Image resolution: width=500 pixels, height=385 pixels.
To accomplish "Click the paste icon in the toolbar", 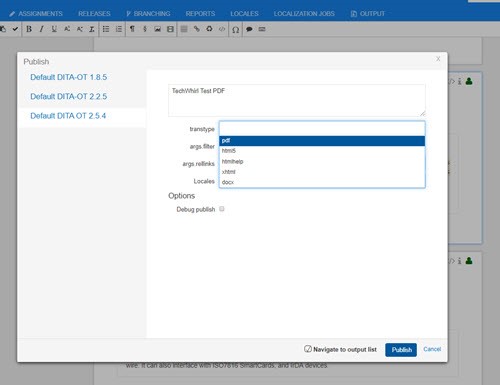I will 3,29.
